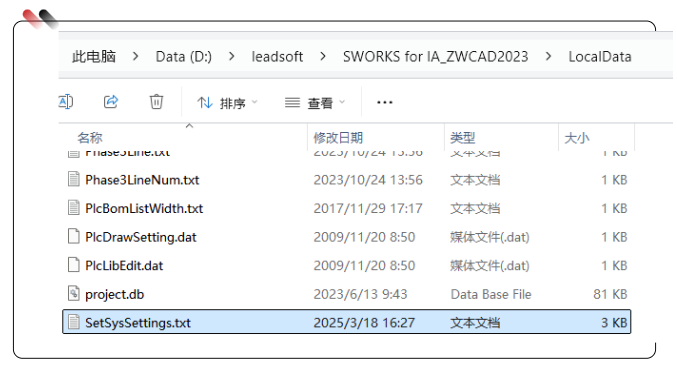
Task: Sort by the 大小 column header
Action: [x=577, y=138]
